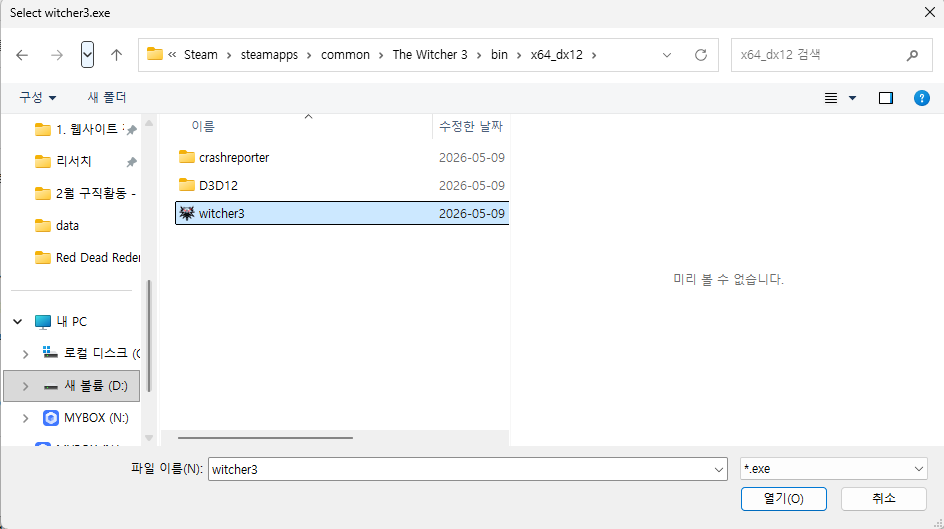The height and width of the screenshot is (529, 944).
Task: Go back to the previous folder
Action: 22,55
